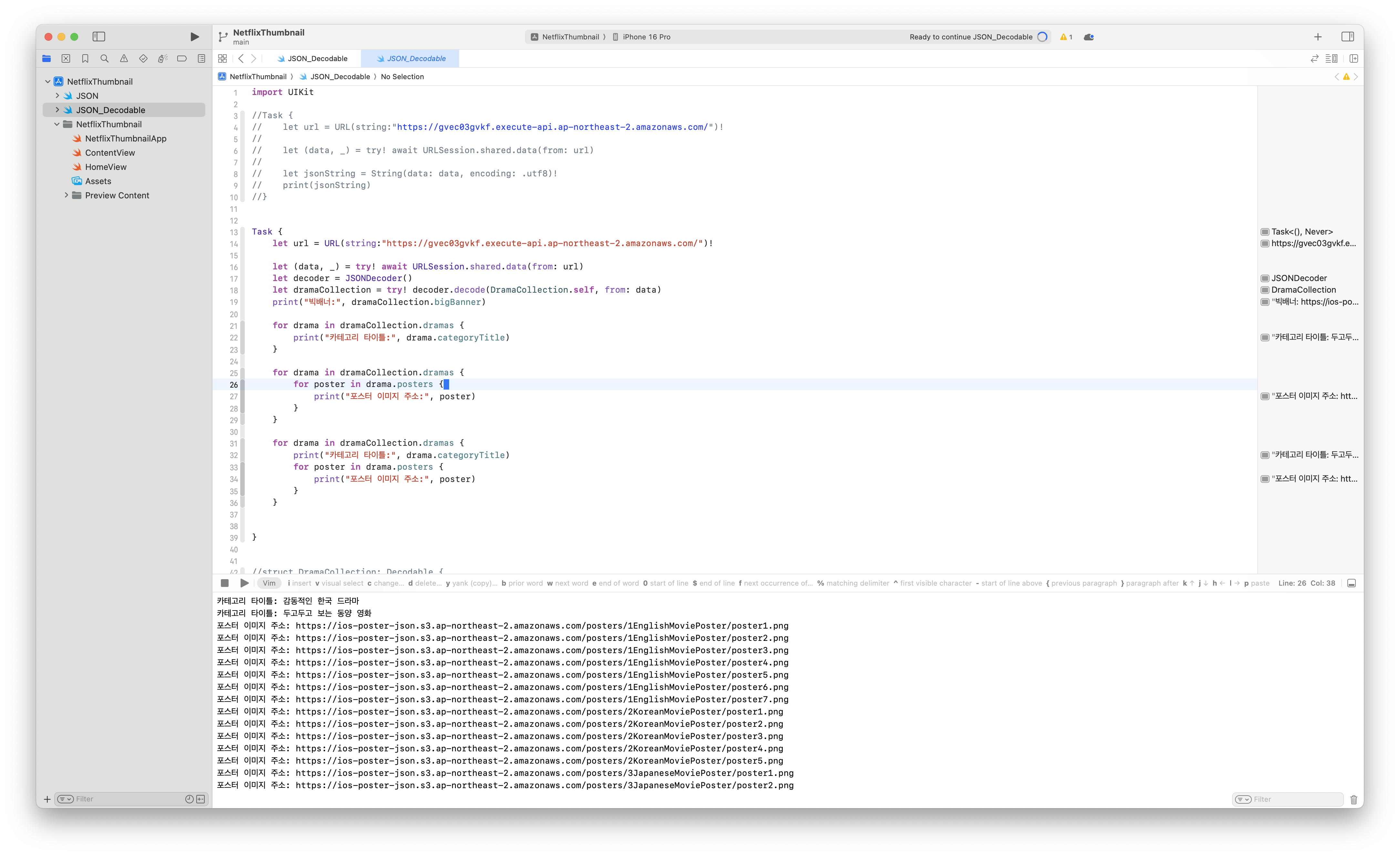
Task: Open the Debug navigator icon
Action: point(162,58)
